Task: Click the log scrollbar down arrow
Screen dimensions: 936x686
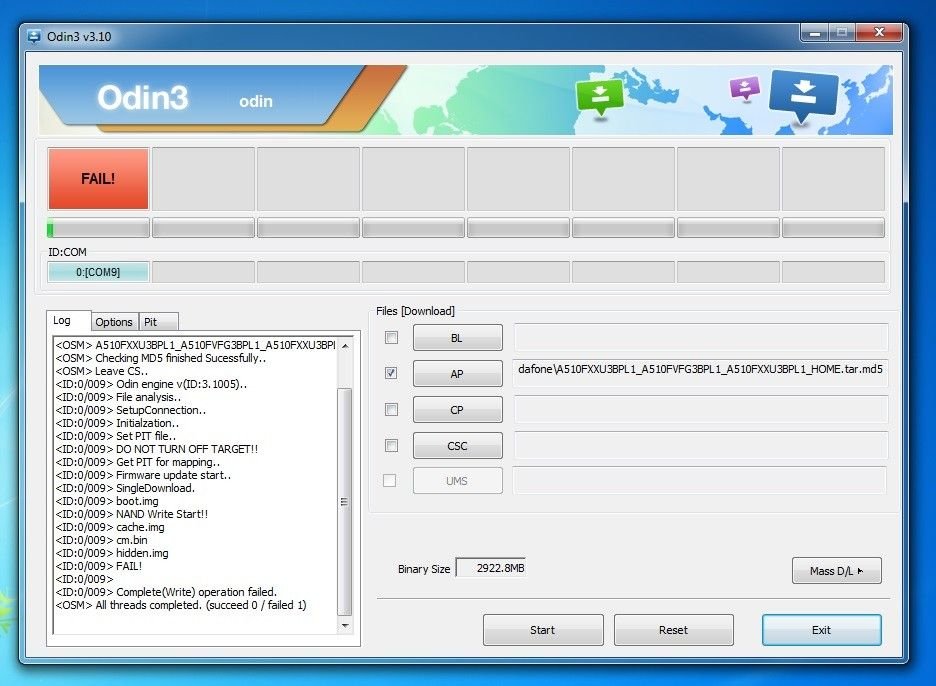Action: [x=345, y=626]
